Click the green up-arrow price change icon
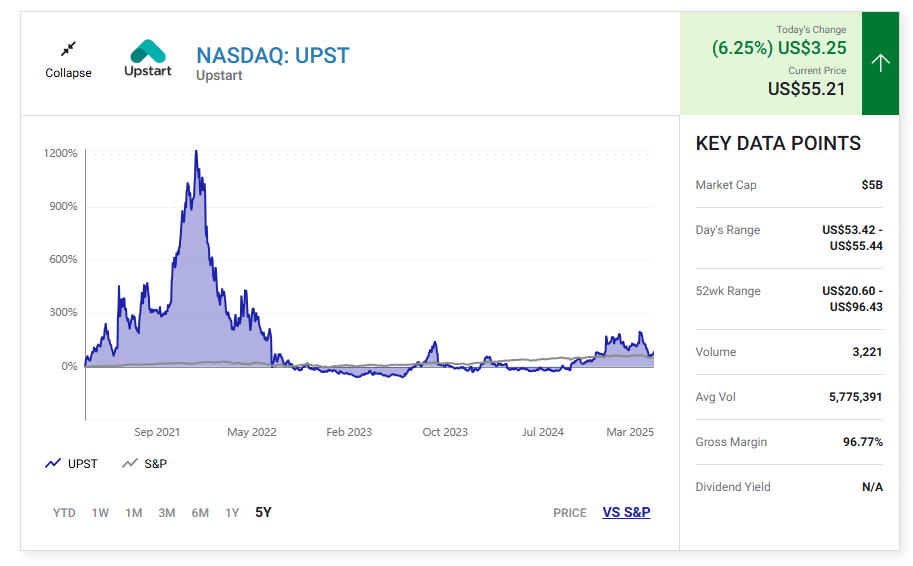The image size is (913, 566). coord(880,63)
